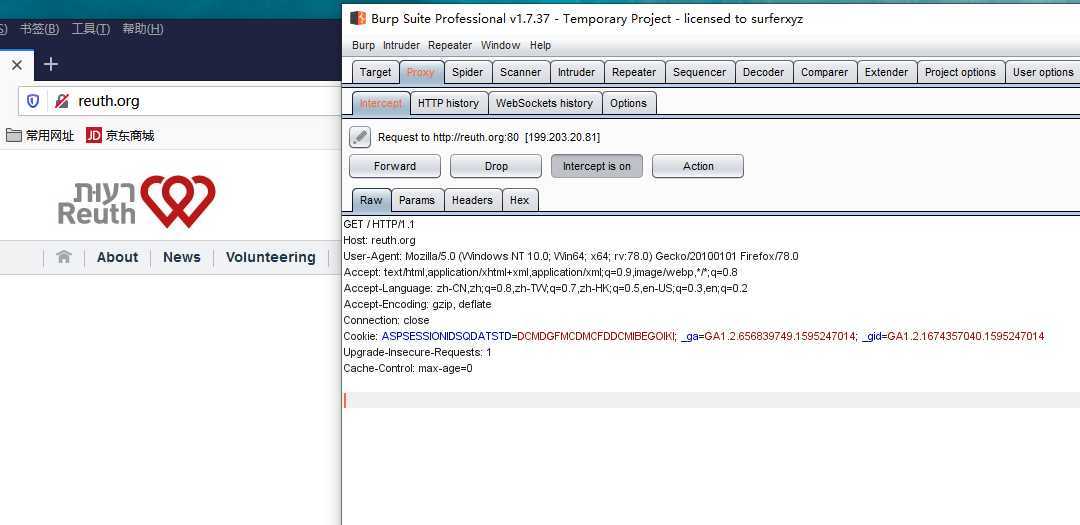Image resolution: width=1080 pixels, height=525 pixels.
Task: Open the Repeater menu in menu bar
Action: tap(450, 45)
